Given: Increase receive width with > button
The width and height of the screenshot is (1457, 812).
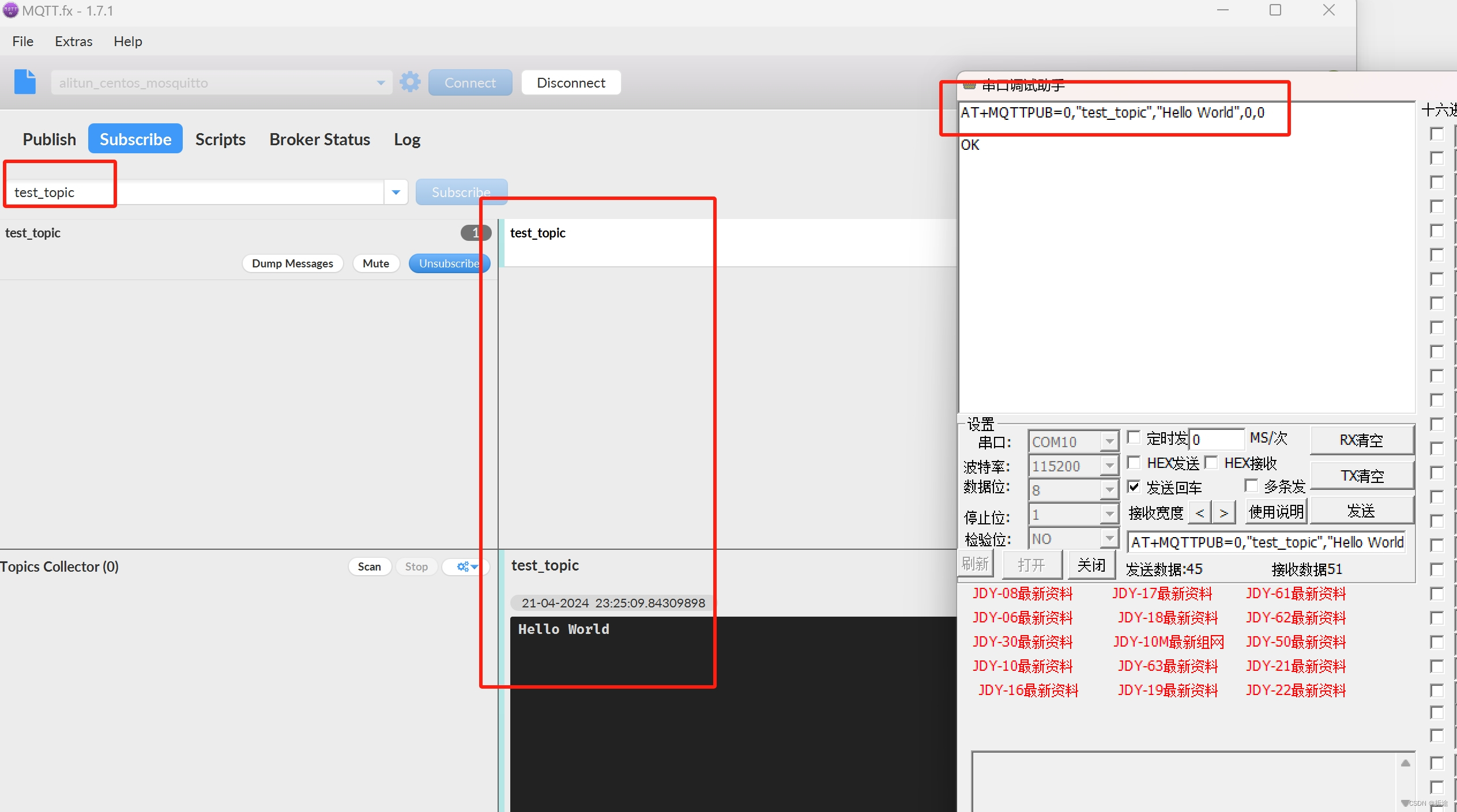Looking at the screenshot, I should tap(1223, 512).
